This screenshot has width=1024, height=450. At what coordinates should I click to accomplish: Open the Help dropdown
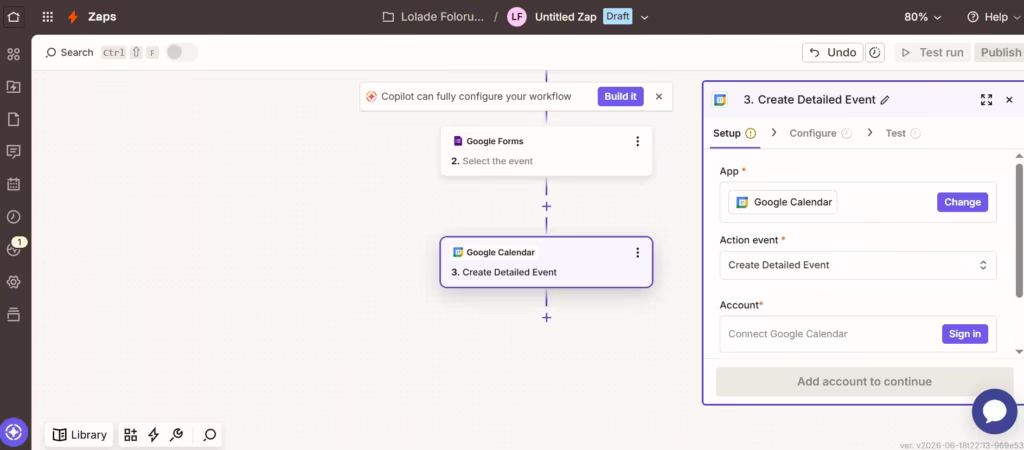[x=995, y=17]
